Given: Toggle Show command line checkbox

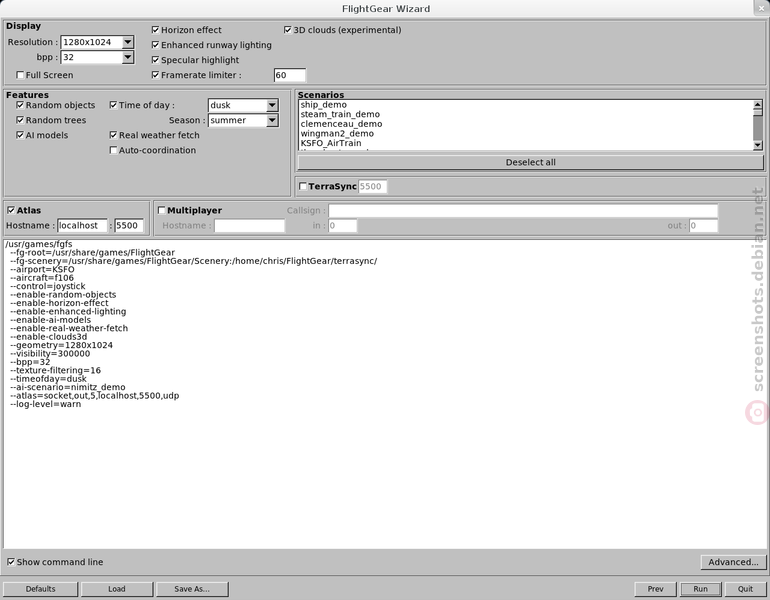Looking at the screenshot, I should (x=11, y=562).
